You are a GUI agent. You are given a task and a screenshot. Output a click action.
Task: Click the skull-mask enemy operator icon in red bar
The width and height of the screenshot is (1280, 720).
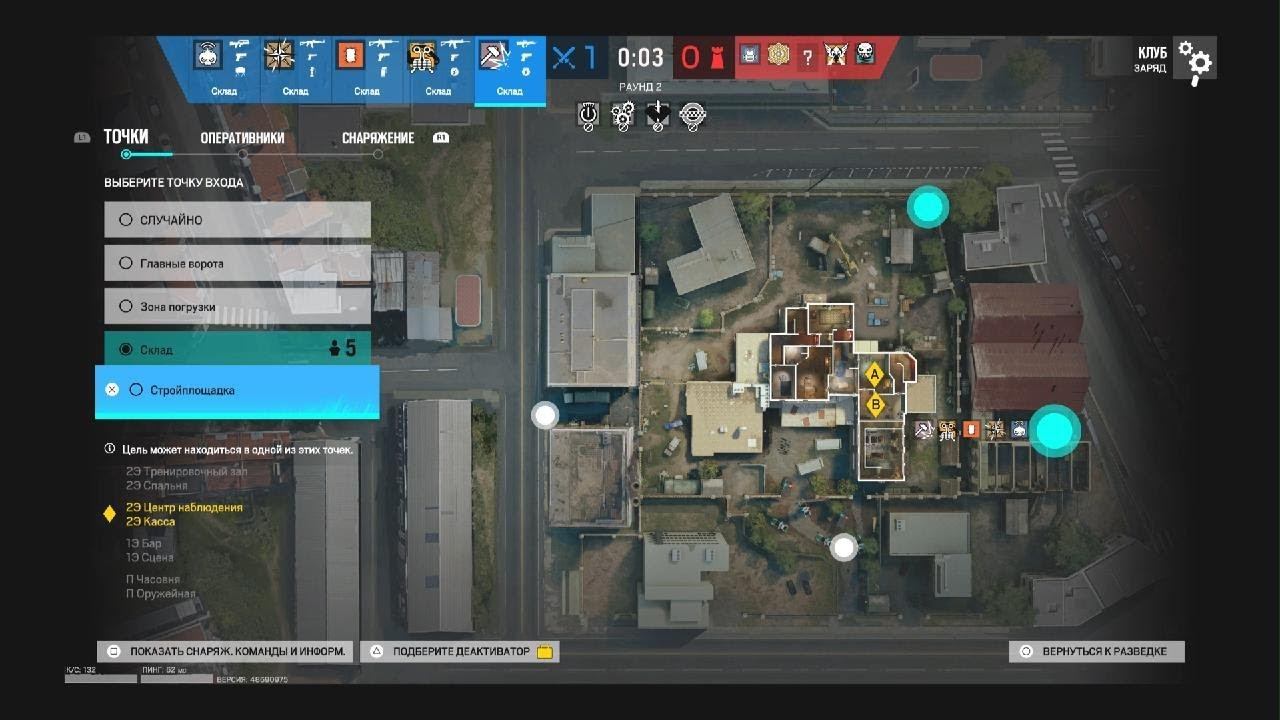click(x=865, y=54)
